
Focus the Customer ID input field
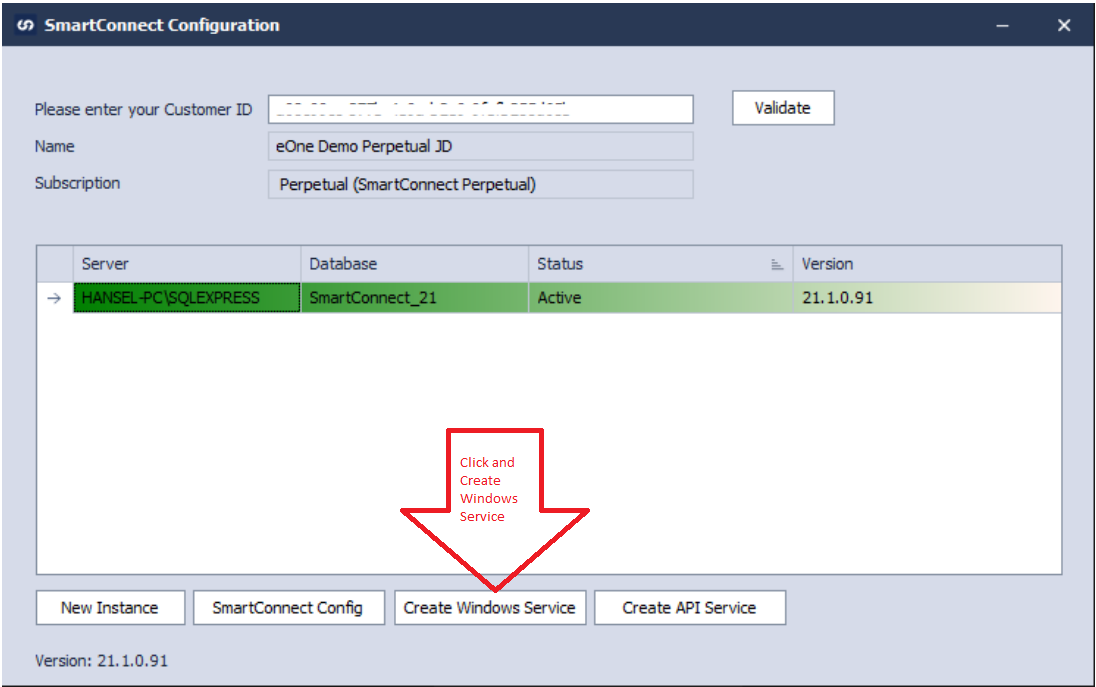(x=481, y=110)
